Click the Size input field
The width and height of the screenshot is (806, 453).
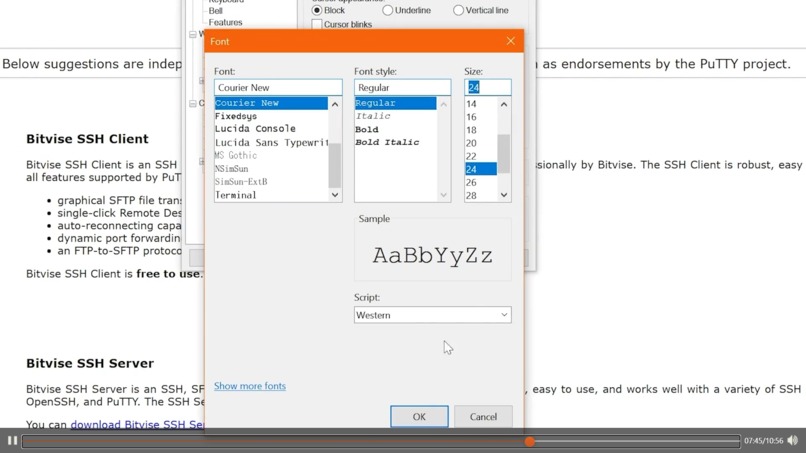488,87
